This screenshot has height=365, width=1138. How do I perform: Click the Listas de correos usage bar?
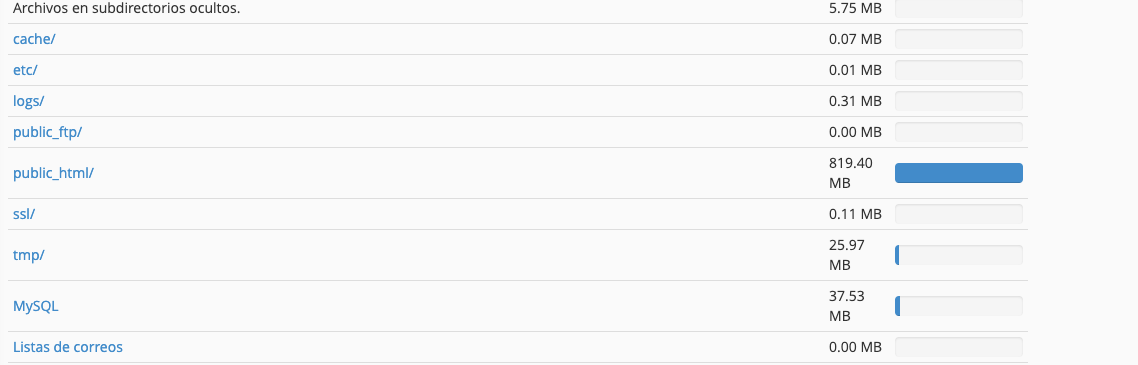coord(959,347)
